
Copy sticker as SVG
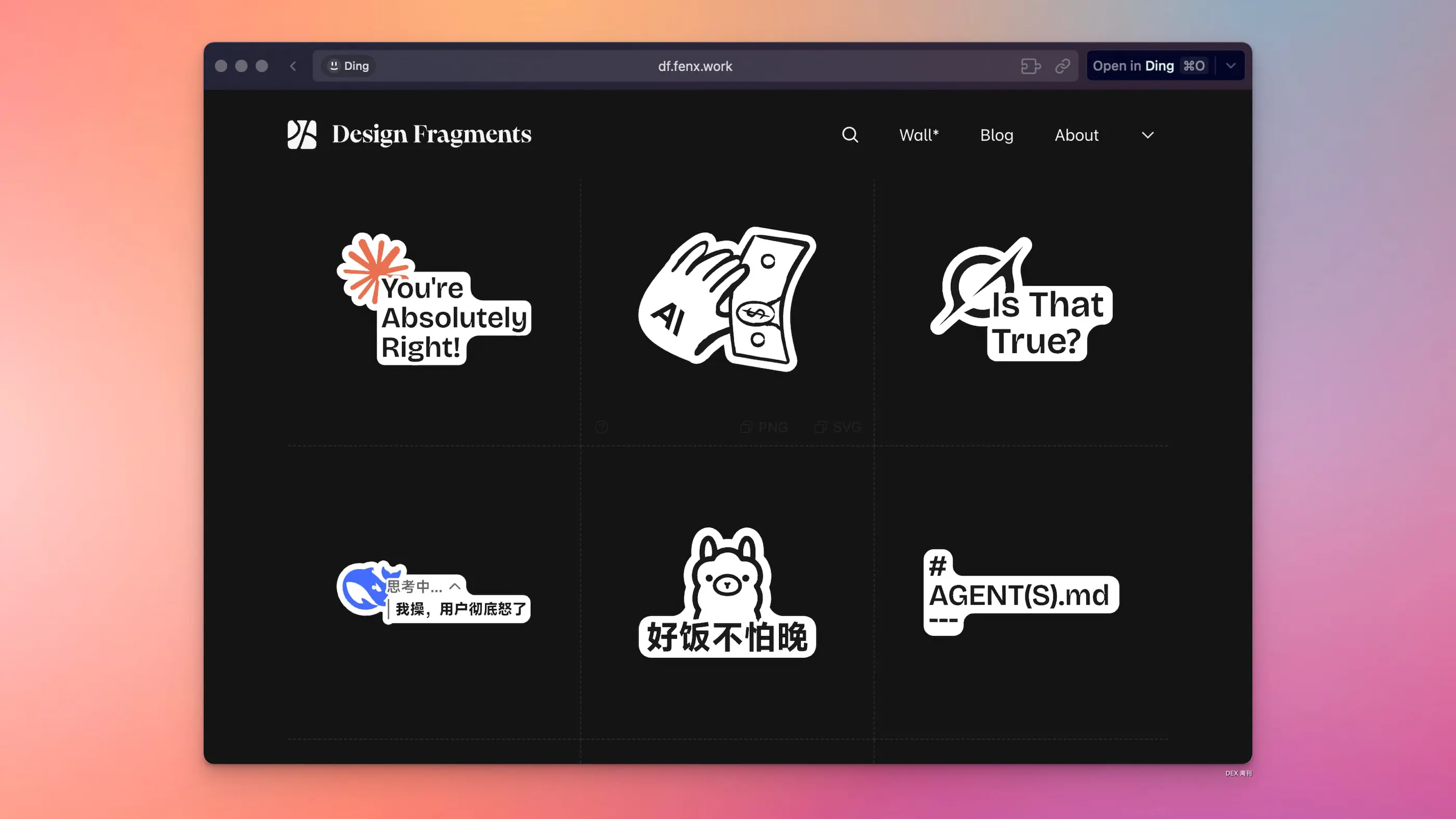(838, 427)
